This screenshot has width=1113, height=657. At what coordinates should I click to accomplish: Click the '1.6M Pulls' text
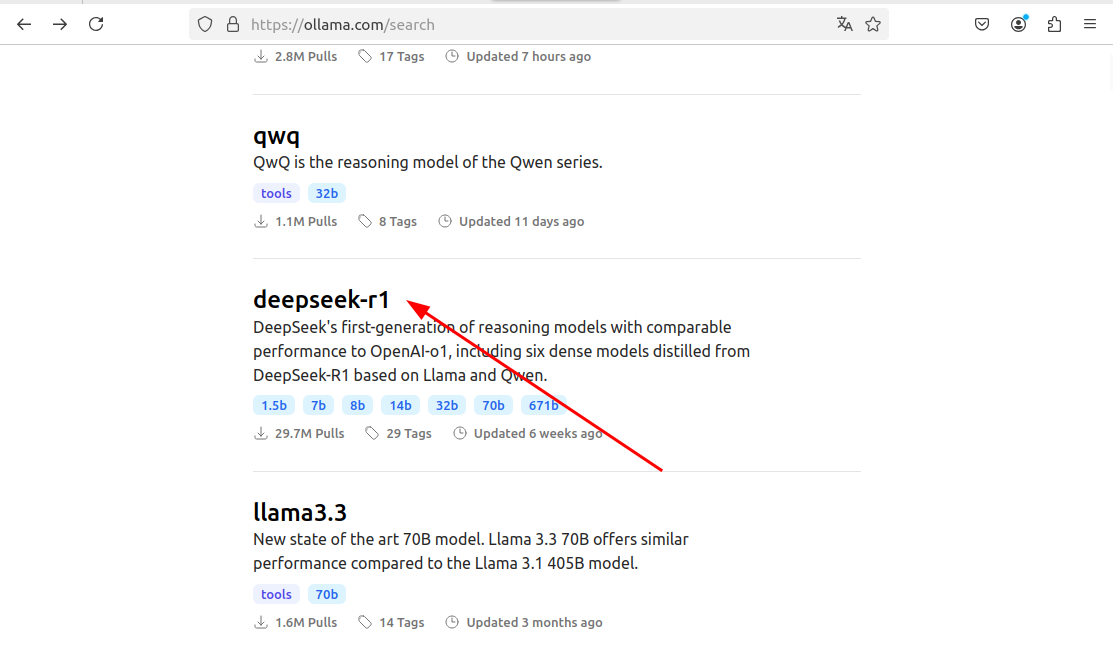click(306, 622)
